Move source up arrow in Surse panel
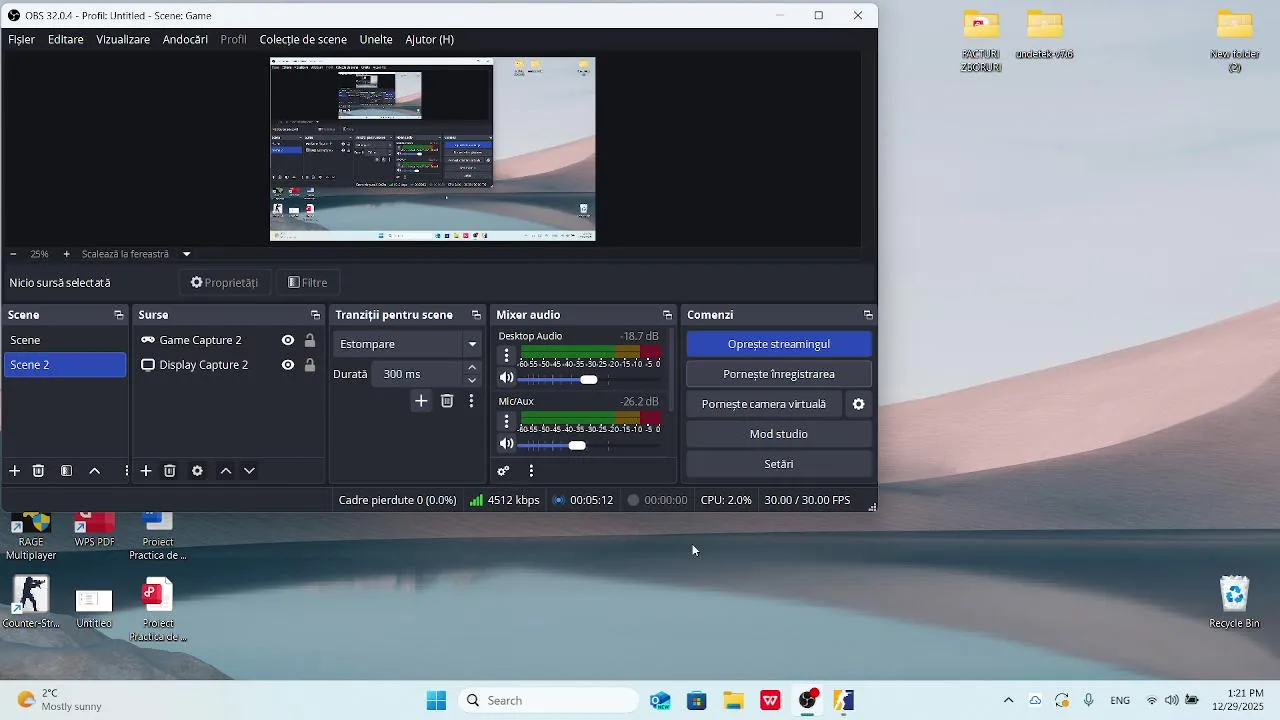Viewport: 1280px width, 720px height. (x=226, y=471)
